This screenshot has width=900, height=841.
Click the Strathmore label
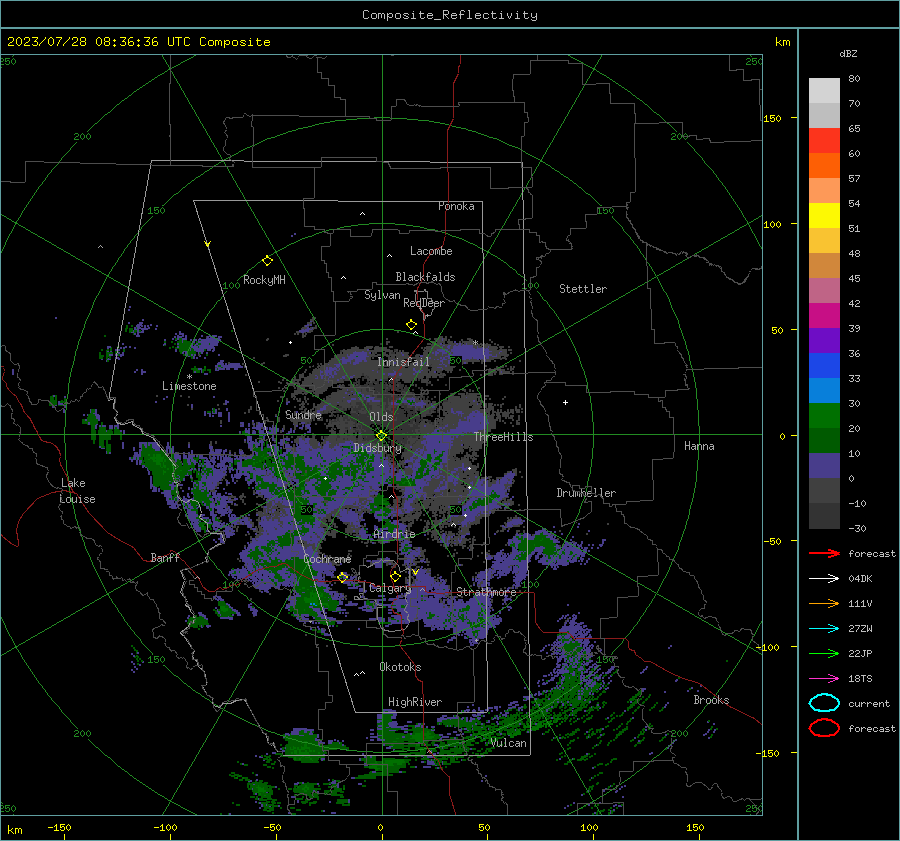(486, 592)
